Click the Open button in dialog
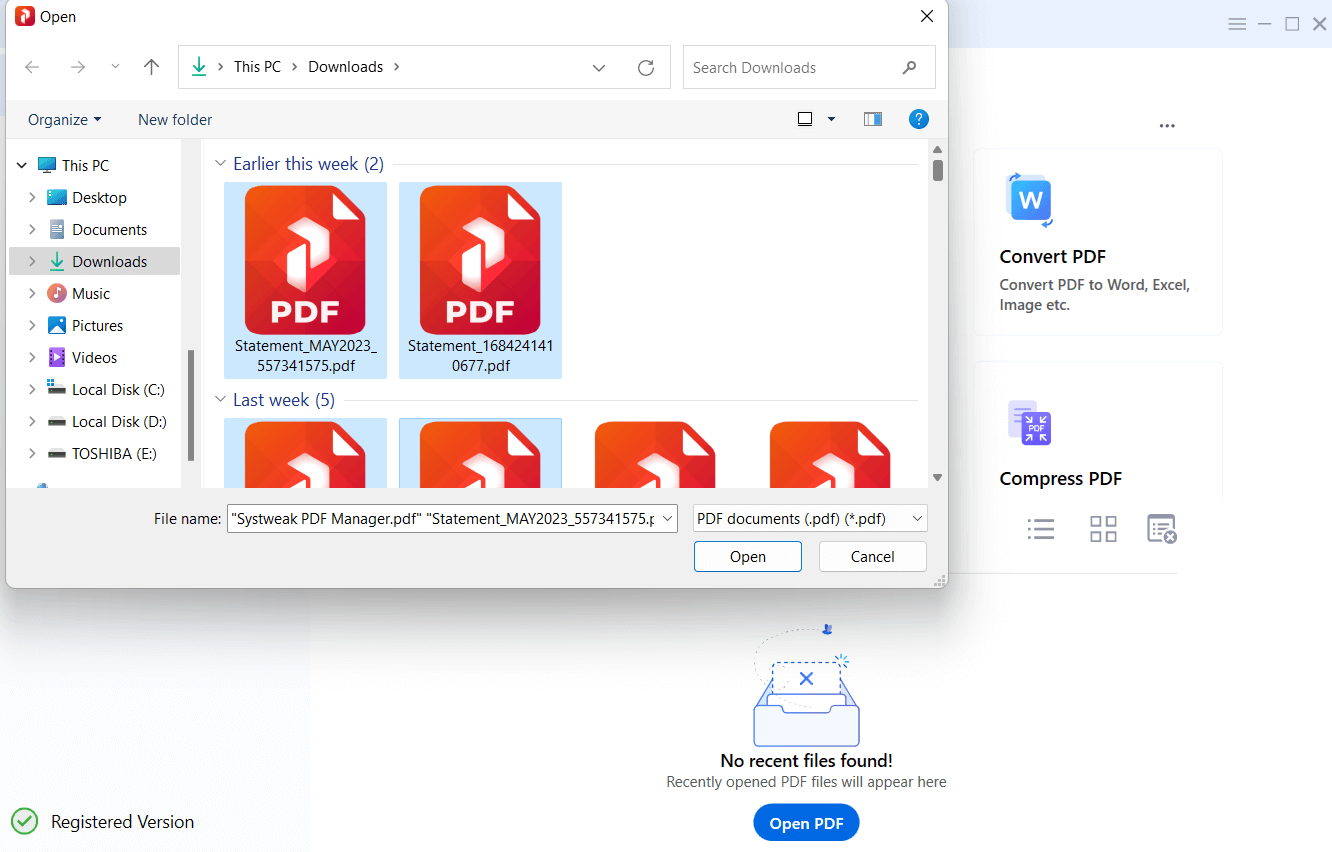 [x=747, y=557]
